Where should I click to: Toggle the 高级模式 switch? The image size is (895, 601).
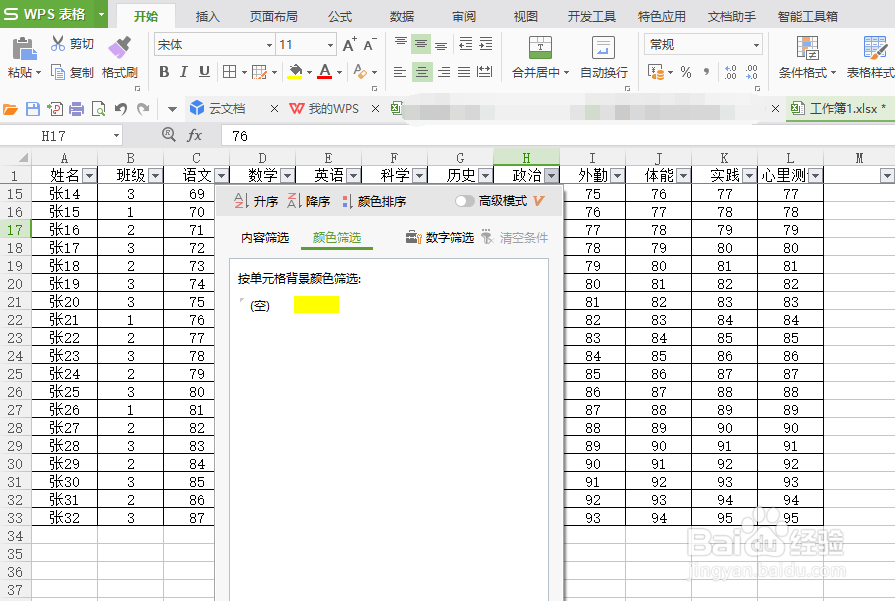[x=465, y=201]
